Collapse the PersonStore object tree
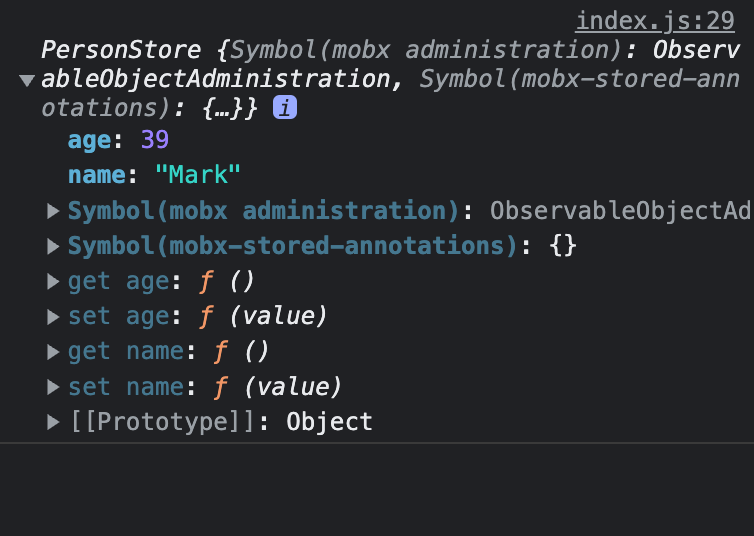 [x=27, y=80]
